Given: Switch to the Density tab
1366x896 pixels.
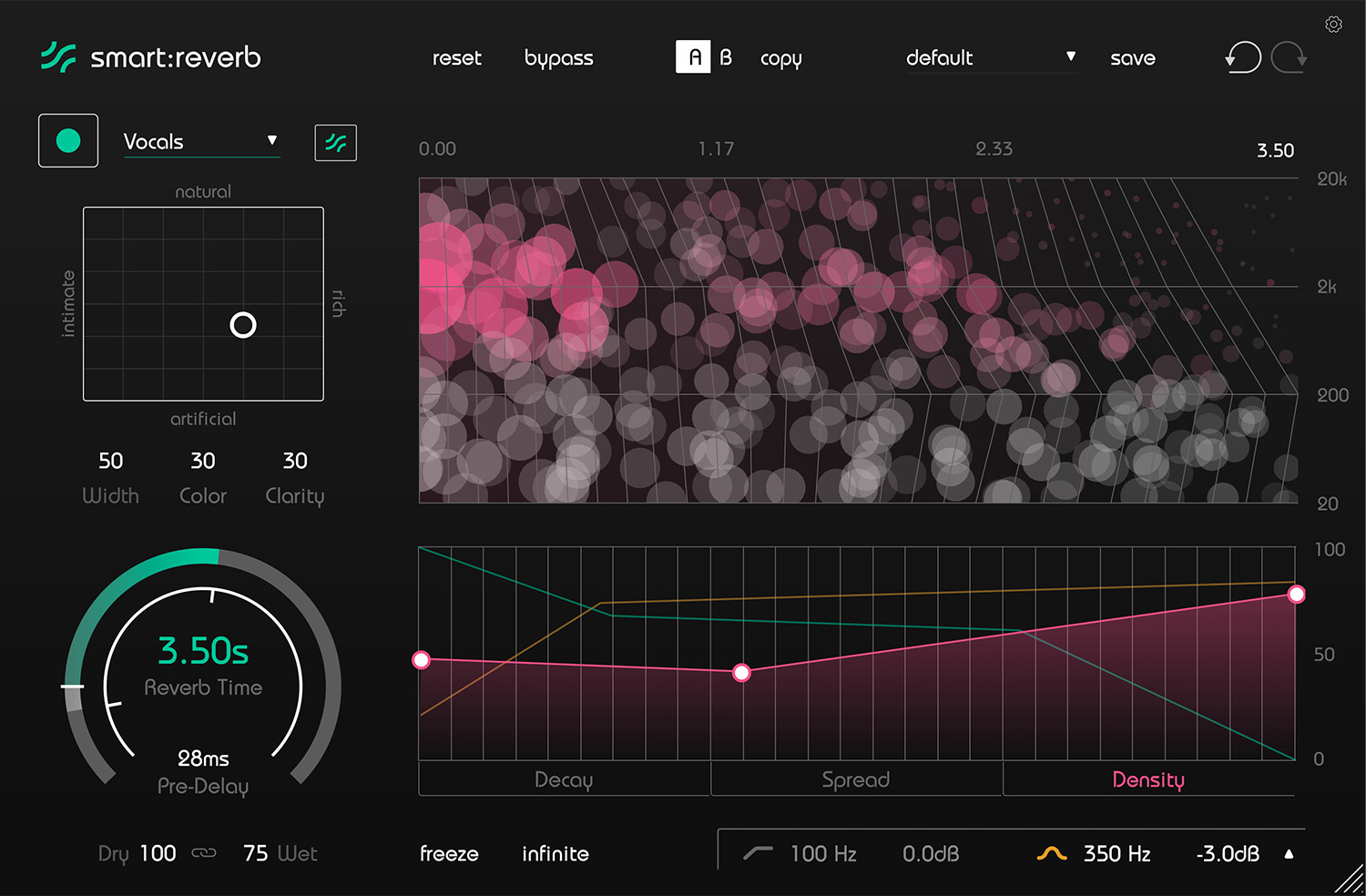Looking at the screenshot, I should (1148, 779).
